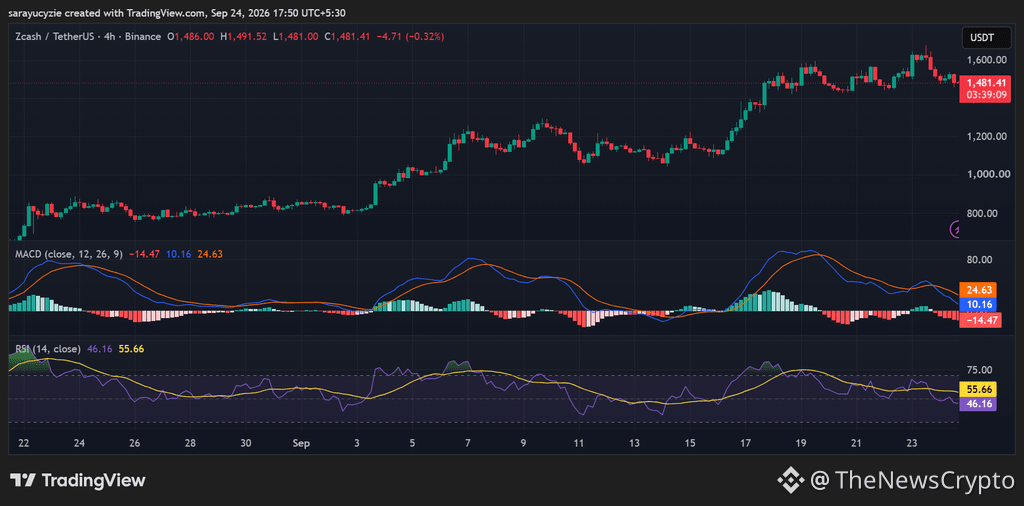Image resolution: width=1024 pixels, height=506 pixels.
Task: Open the Zcash / TetherUS symbol title
Action: click(53, 37)
